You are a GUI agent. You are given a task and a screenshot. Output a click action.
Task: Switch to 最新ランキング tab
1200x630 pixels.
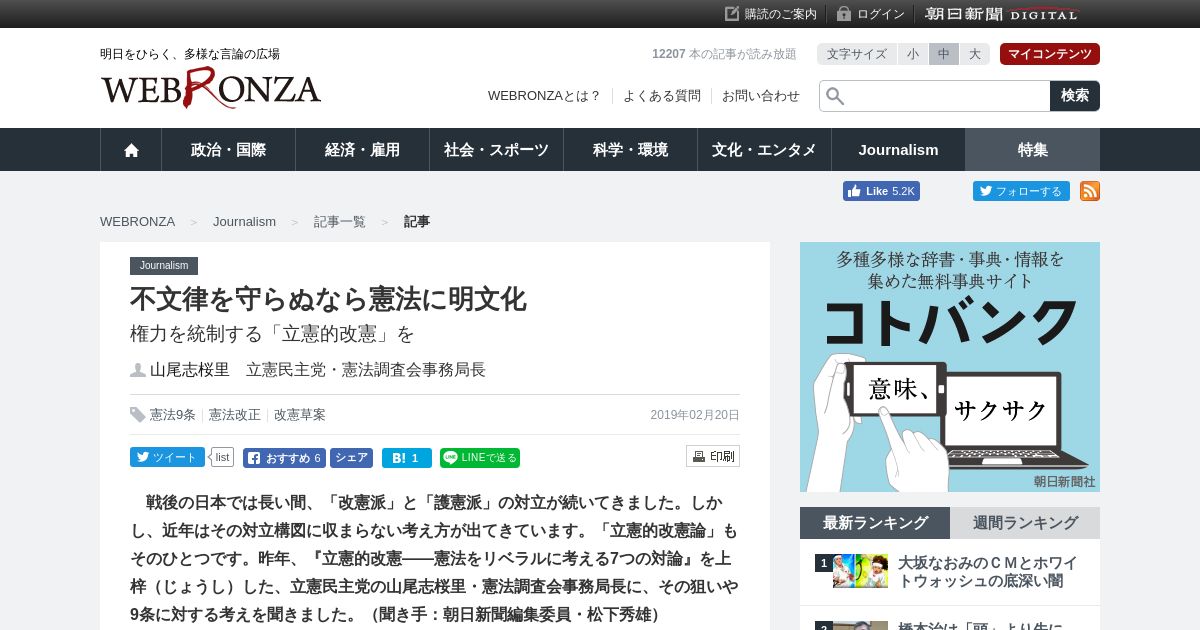pyautogui.click(x=875, y=523)
